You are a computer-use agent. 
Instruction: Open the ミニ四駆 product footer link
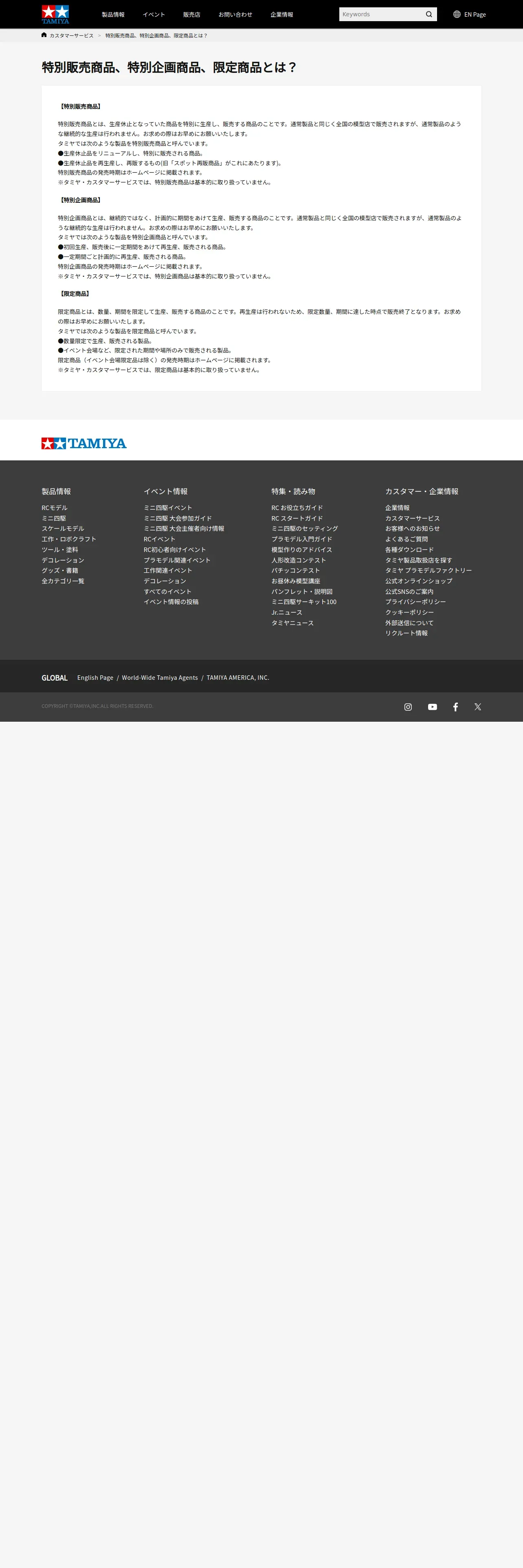[54, 518]
